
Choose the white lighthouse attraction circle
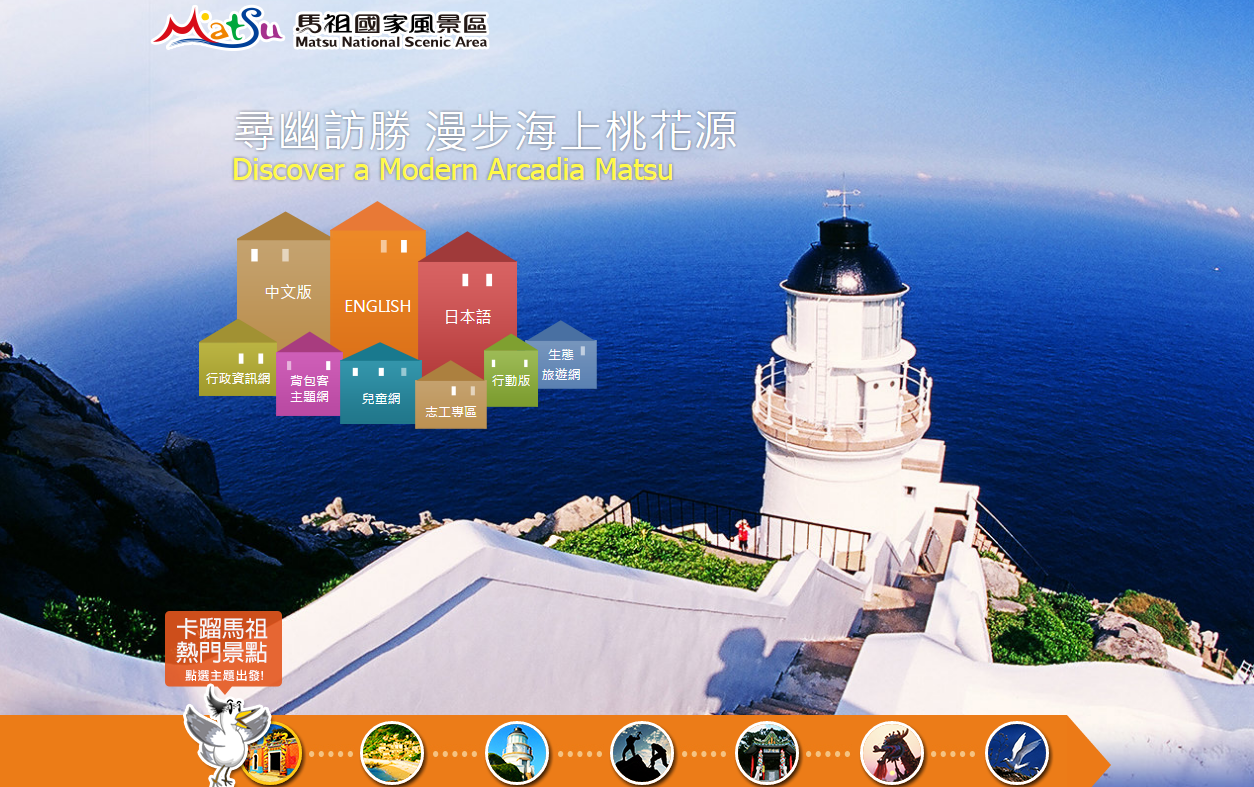(x=516, y=754)
